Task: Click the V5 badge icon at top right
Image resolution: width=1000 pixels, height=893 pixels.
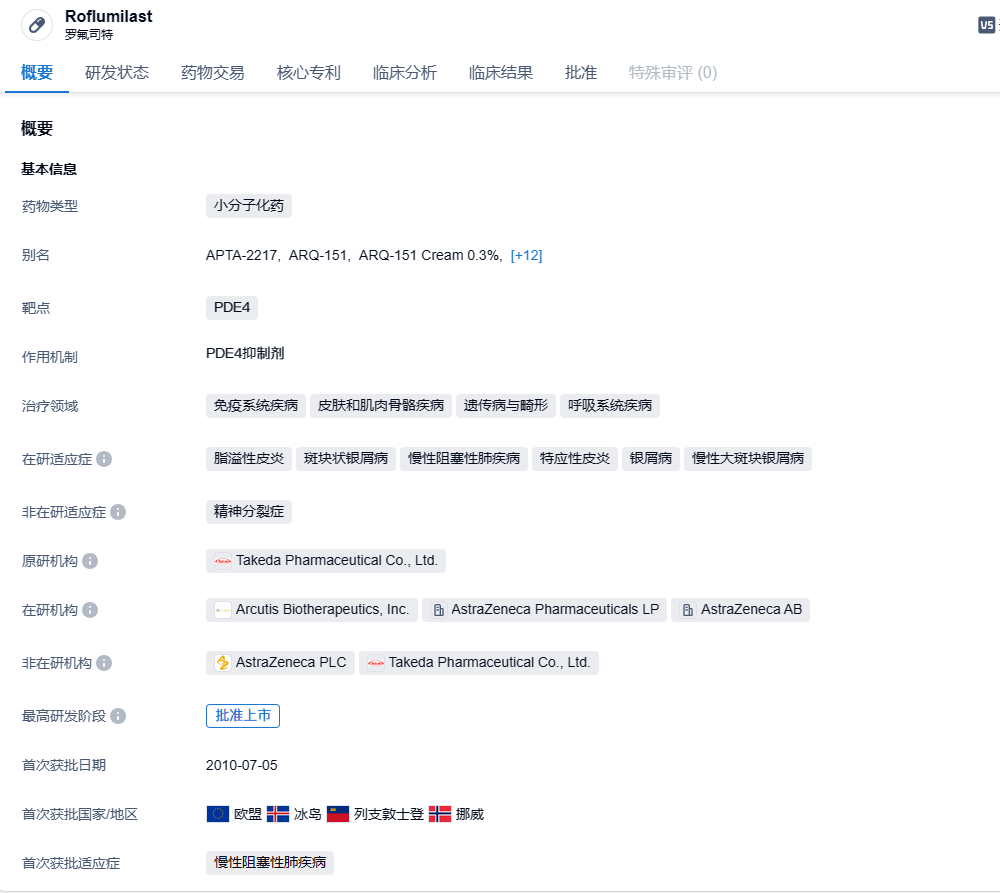Action: pos(986,25)
